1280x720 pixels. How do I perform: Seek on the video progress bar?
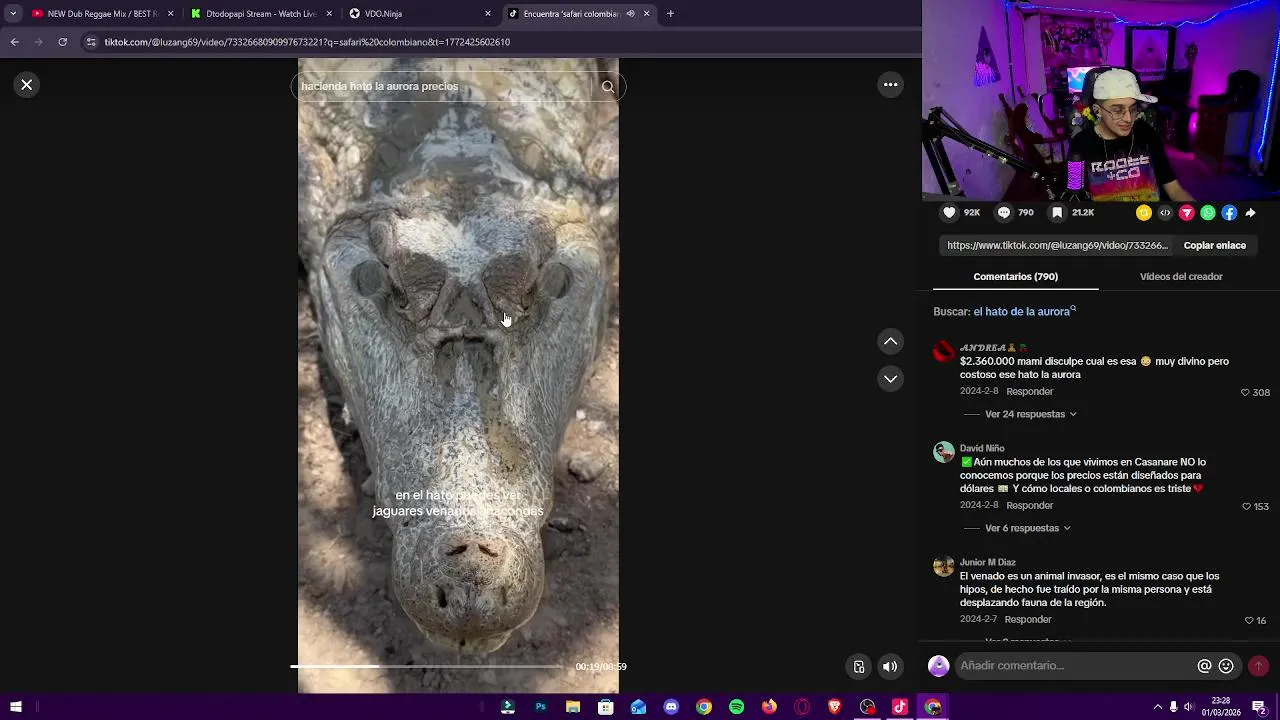428,666
